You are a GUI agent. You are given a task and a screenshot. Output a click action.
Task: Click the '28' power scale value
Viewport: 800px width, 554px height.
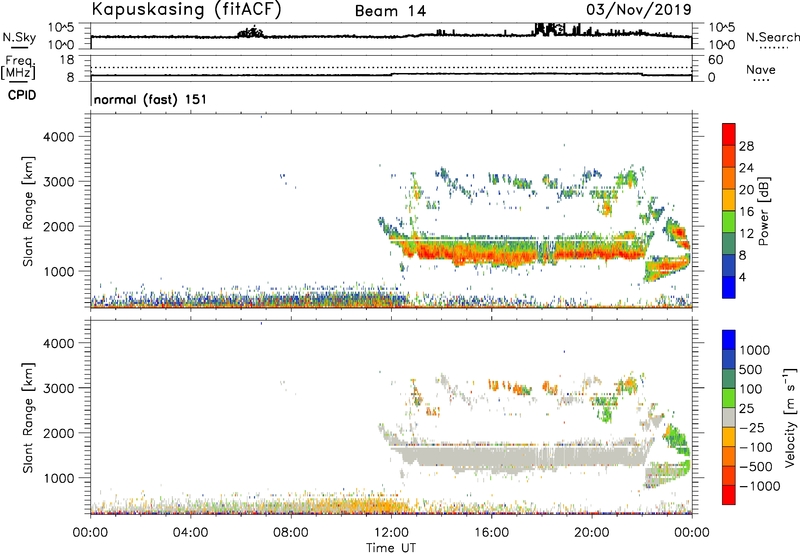(746, 146)
